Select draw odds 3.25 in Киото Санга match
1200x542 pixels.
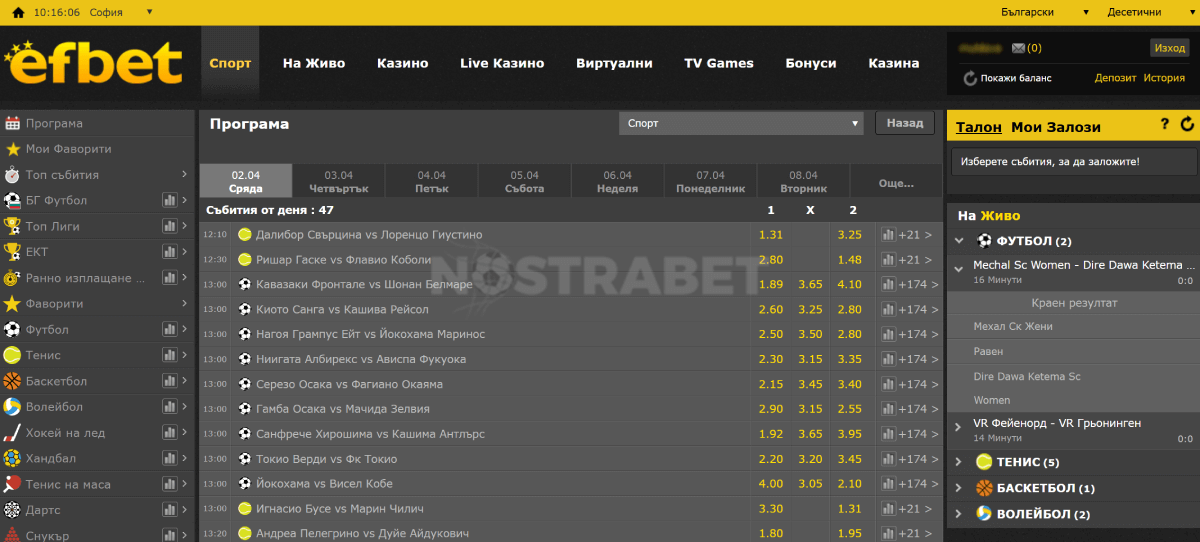point(810,310)
